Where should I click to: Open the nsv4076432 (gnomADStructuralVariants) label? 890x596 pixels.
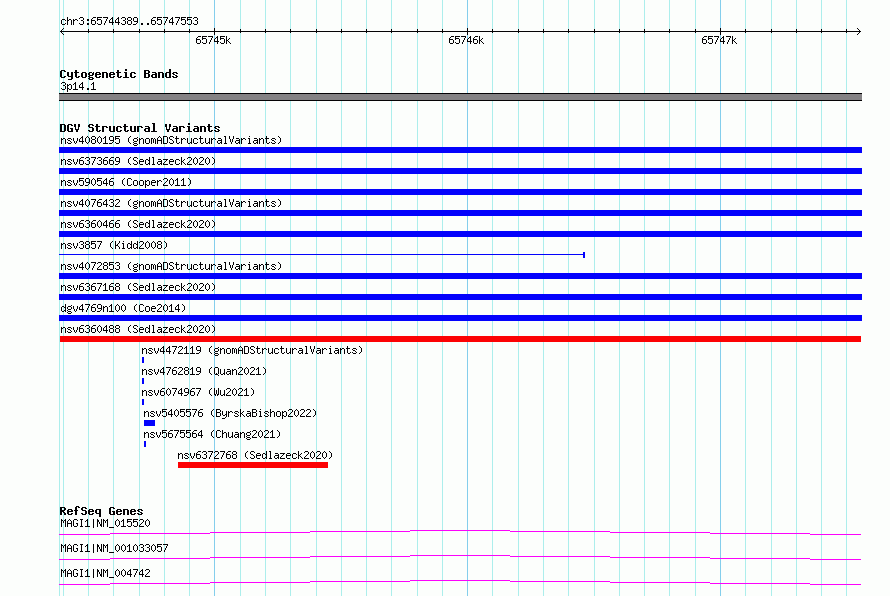(x=171, y=203)
